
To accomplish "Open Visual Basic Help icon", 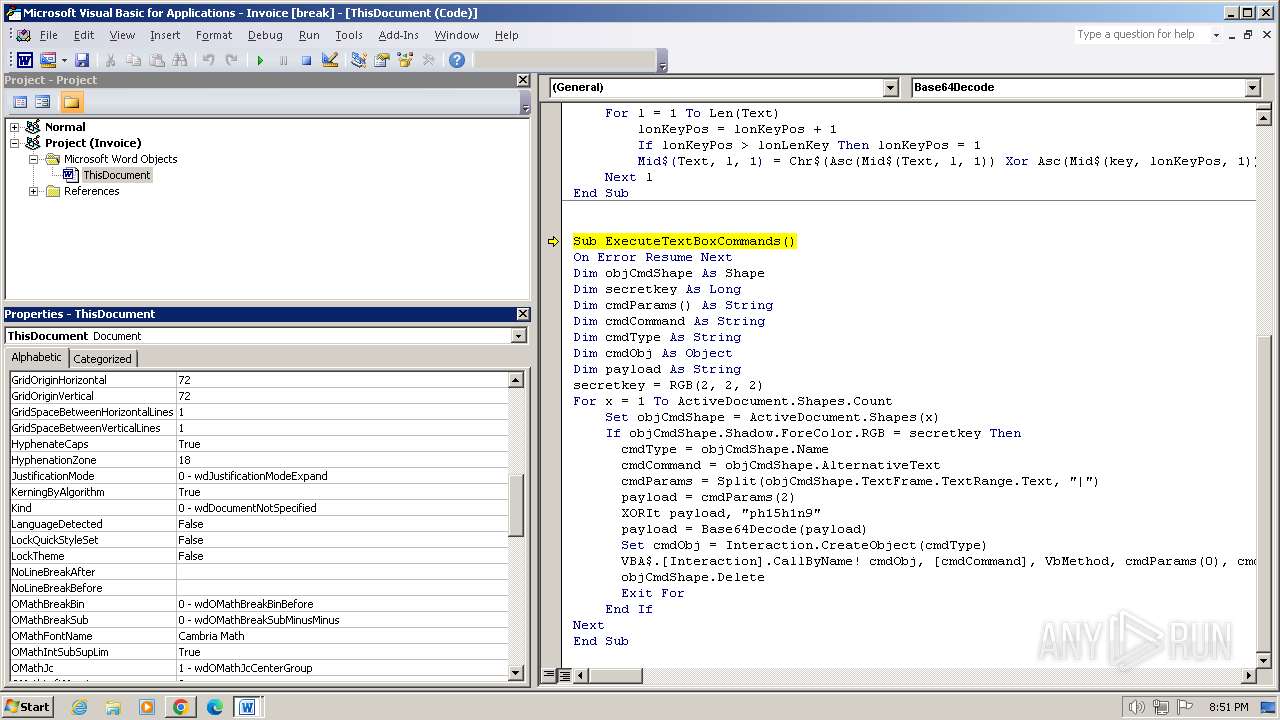I will point(457,60).
